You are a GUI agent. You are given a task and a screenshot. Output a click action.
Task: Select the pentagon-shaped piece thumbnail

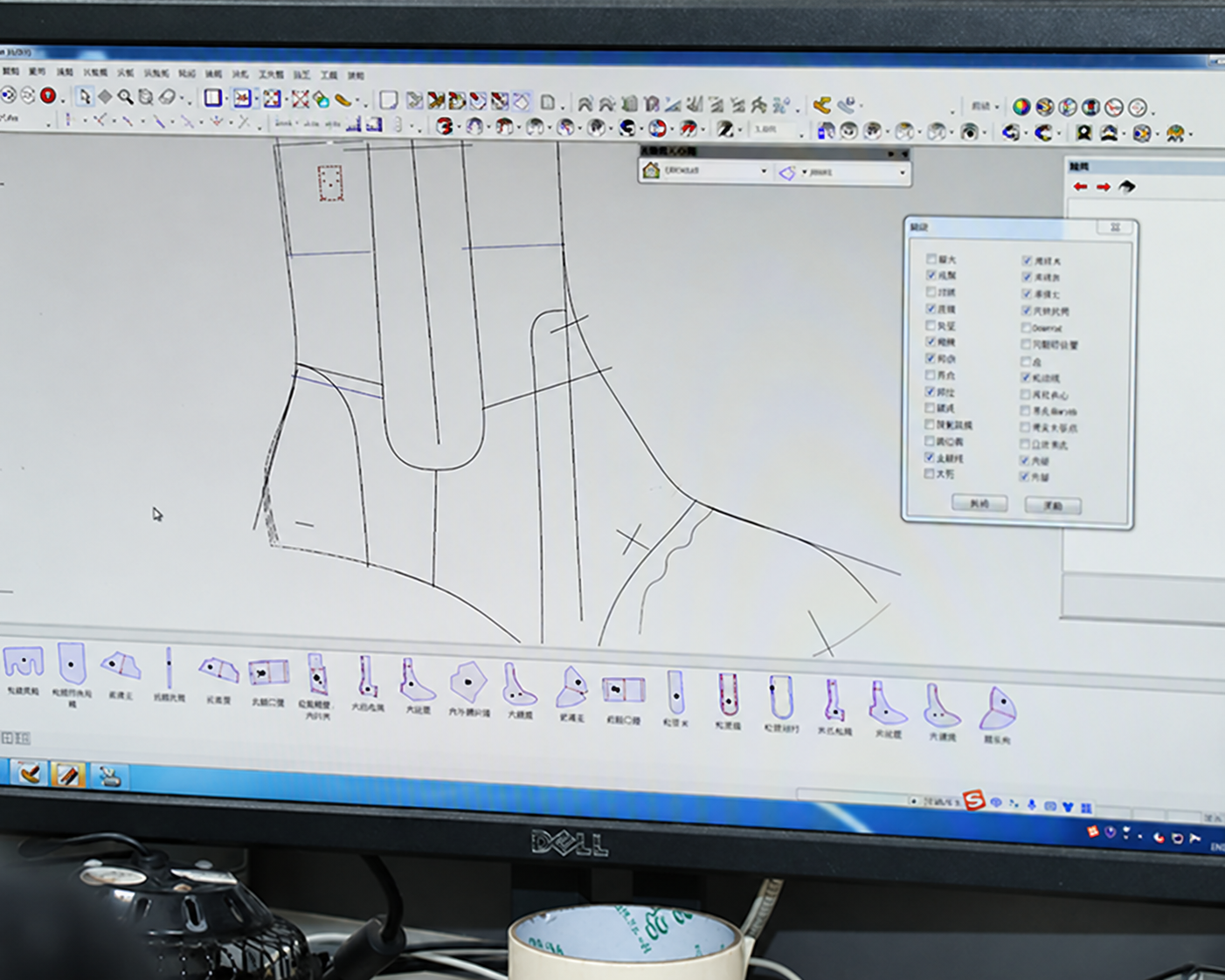pos(468,681)
